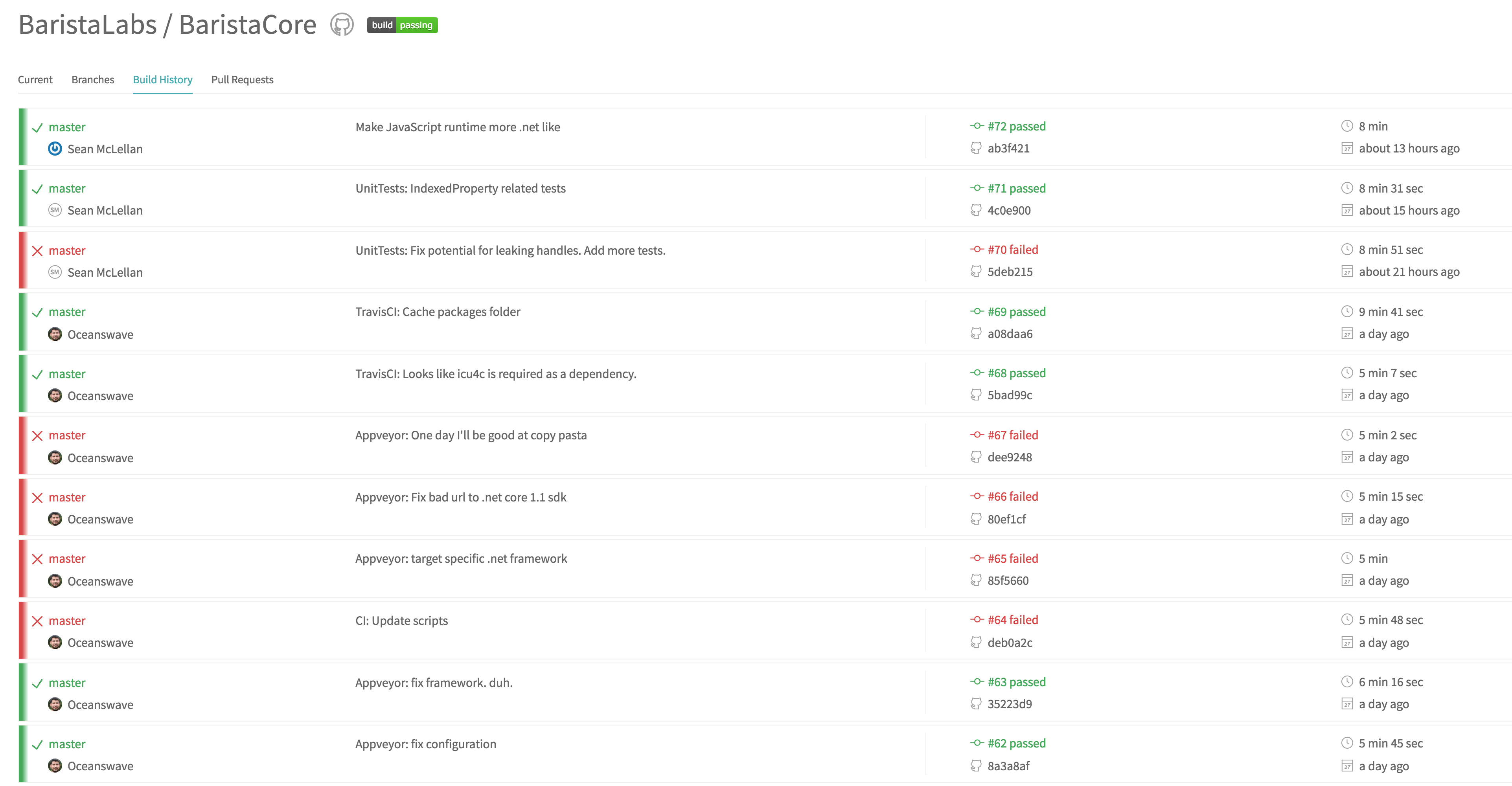Click calendar icon next to about 21 hours ago
Screen dimensions: 1512x786
(x=1347, y=272)
